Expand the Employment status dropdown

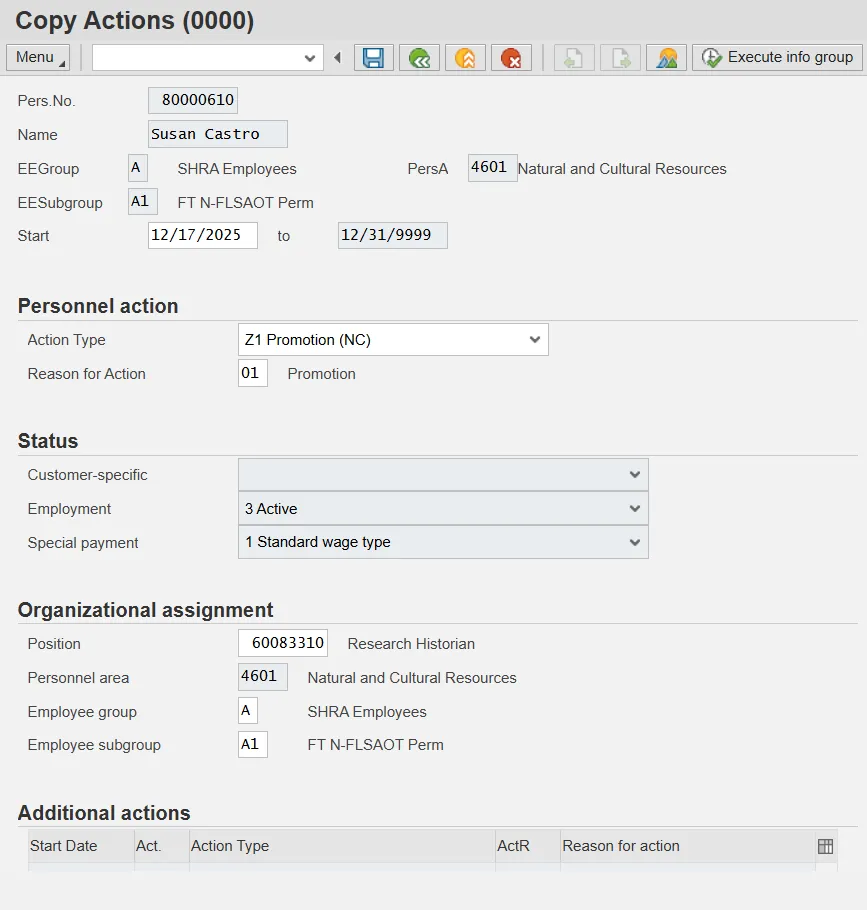click(x=634, y=509)
